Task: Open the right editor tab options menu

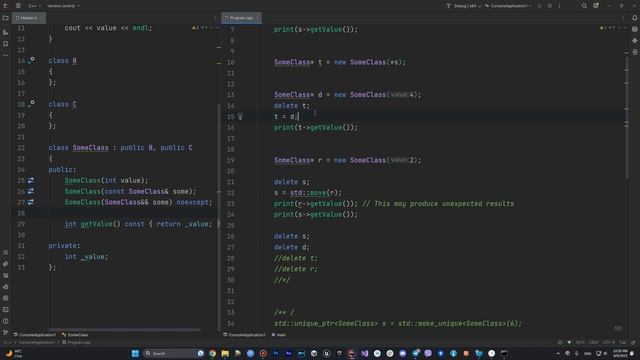Action: [x=623, y=18]
